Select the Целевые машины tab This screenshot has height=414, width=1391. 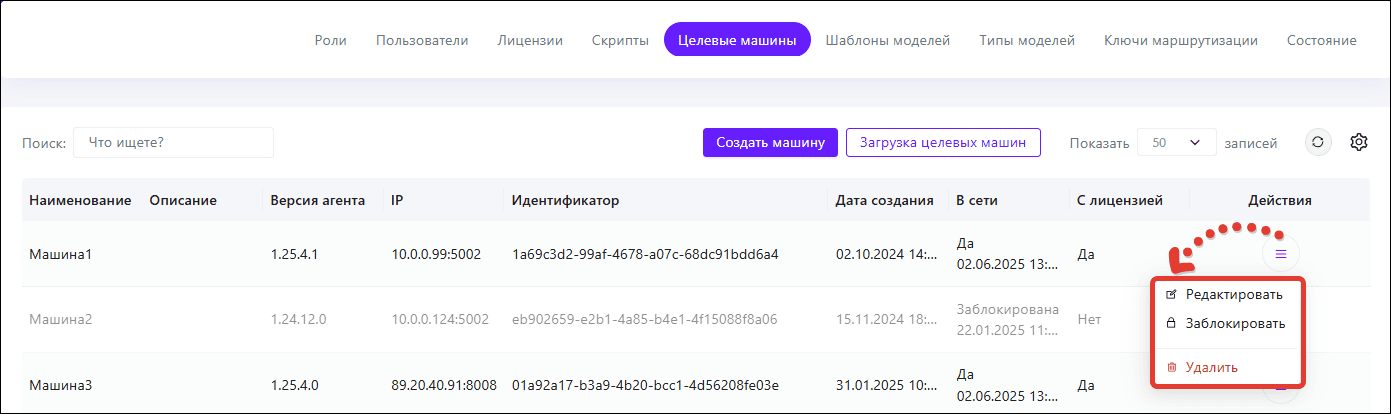737,41
